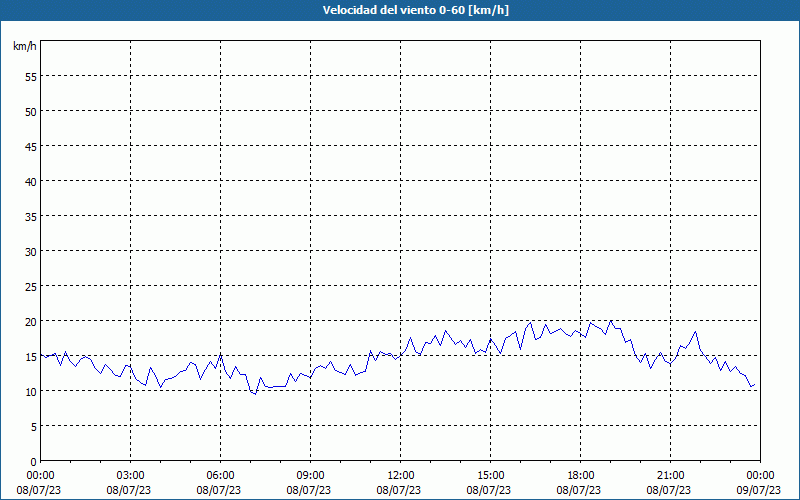Click the 12:00 time axis label
This screenshot has width=800, height=500.
[x=401, y=476]
